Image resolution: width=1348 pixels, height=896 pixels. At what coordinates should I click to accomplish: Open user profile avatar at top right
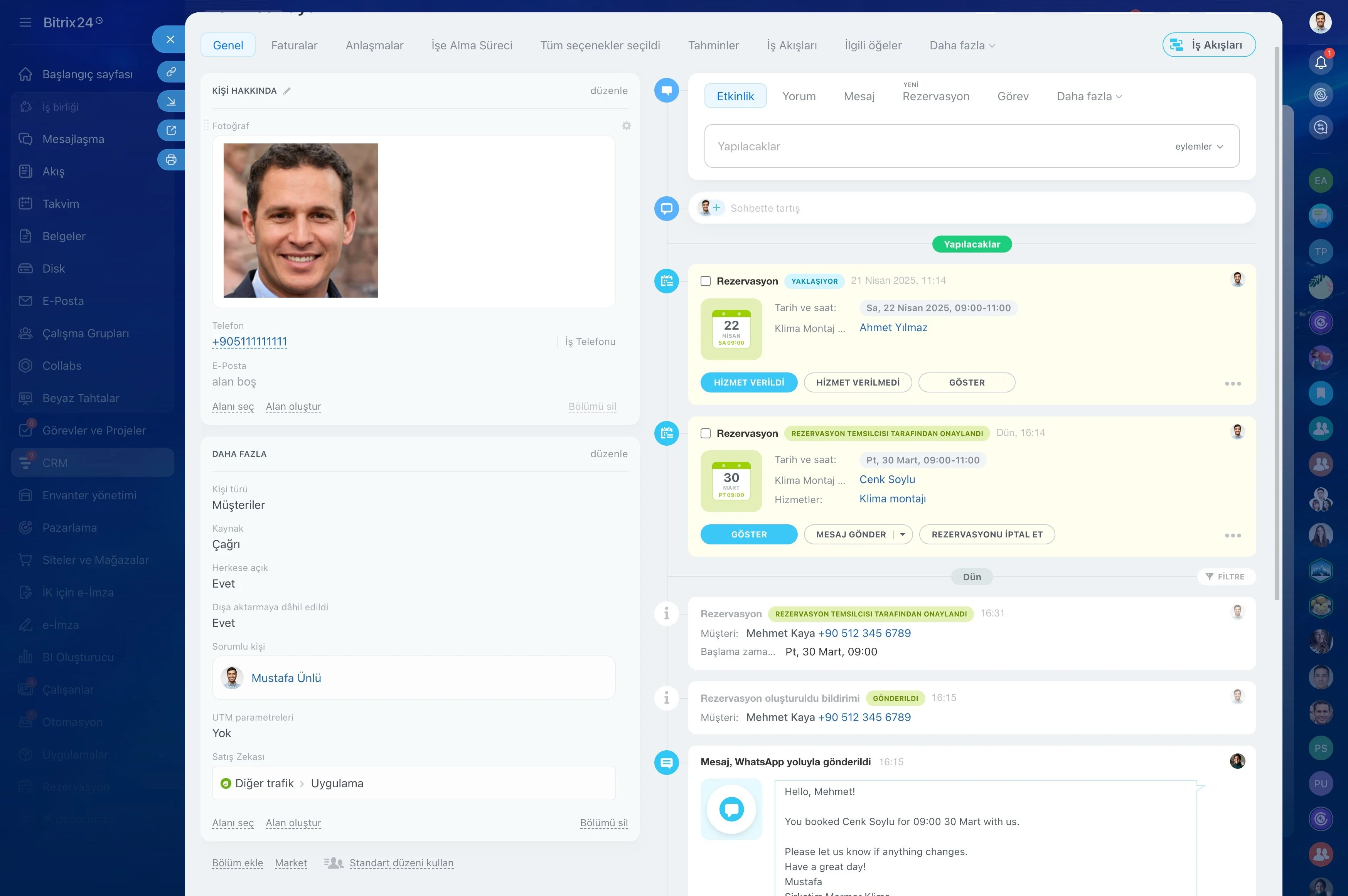click(1320, 22)
